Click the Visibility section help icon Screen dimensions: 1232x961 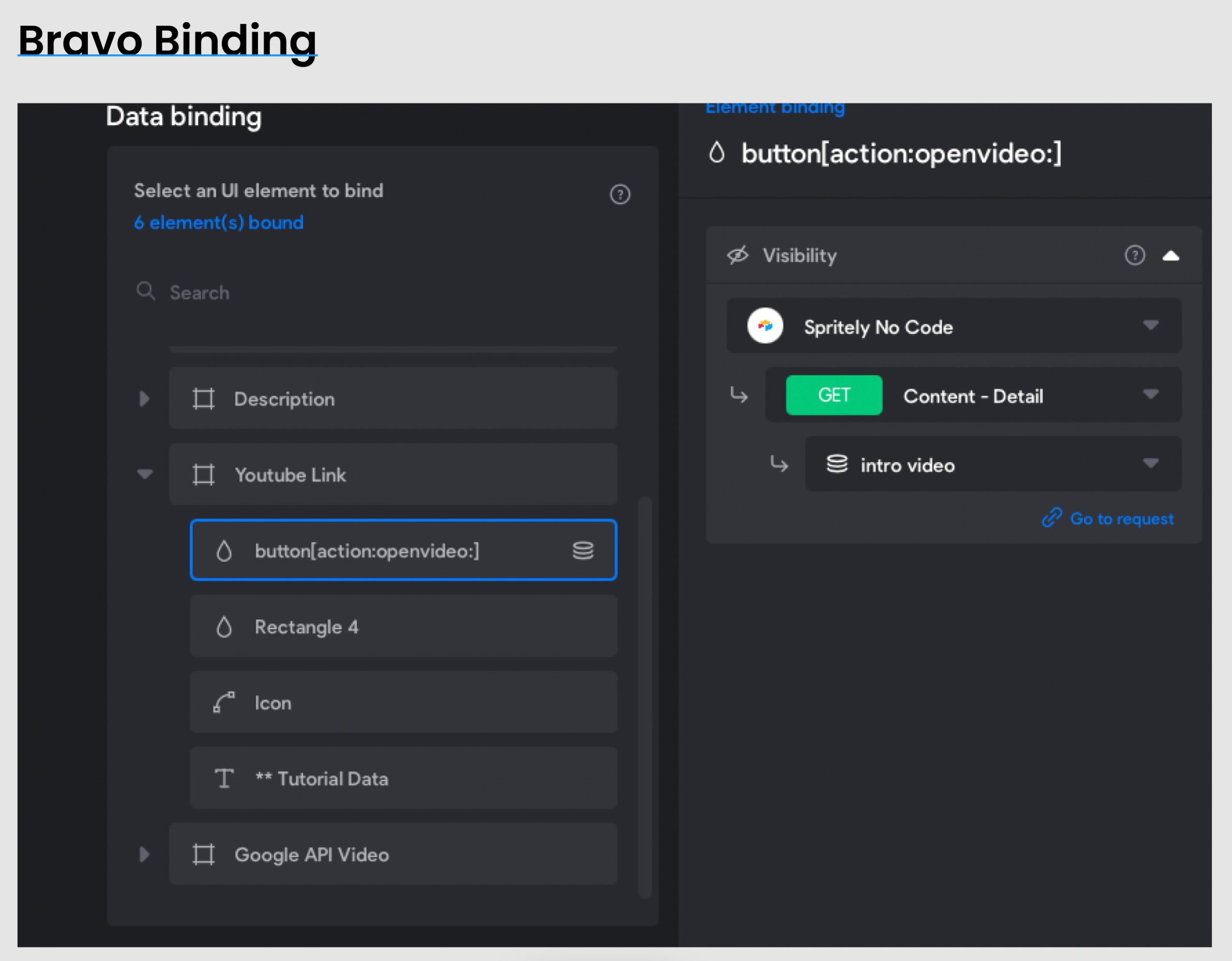[x=1135, y=256]
